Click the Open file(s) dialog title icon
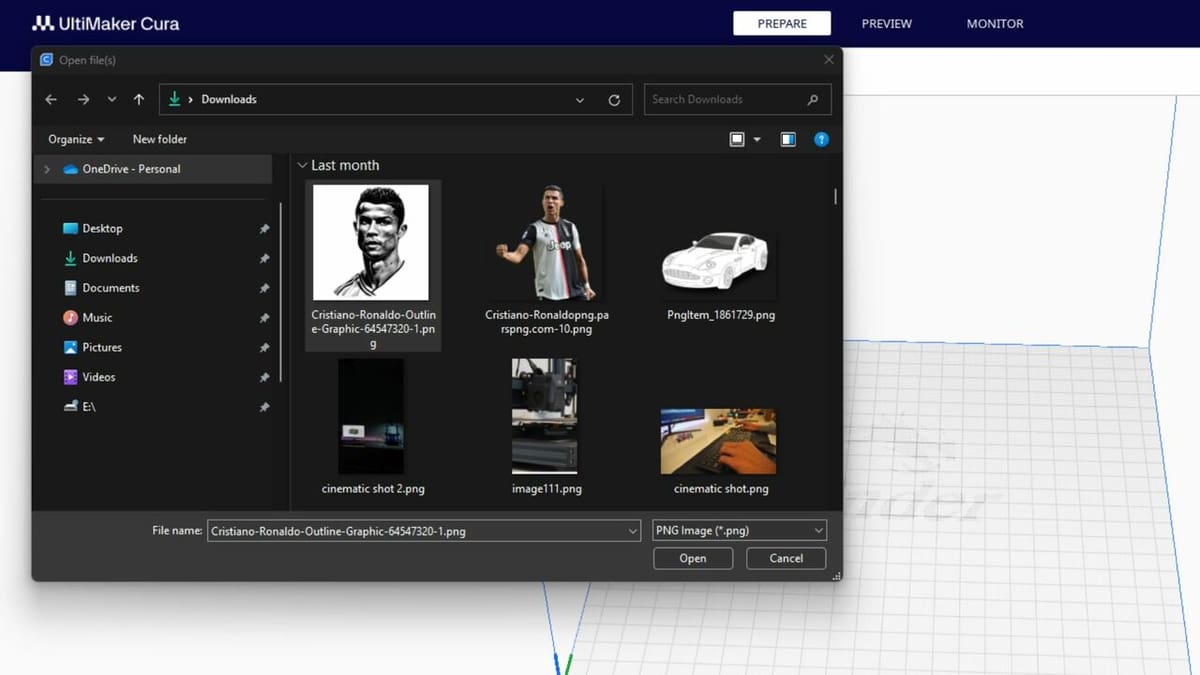This screenshot has width=1200, height=675. point(46,60)
